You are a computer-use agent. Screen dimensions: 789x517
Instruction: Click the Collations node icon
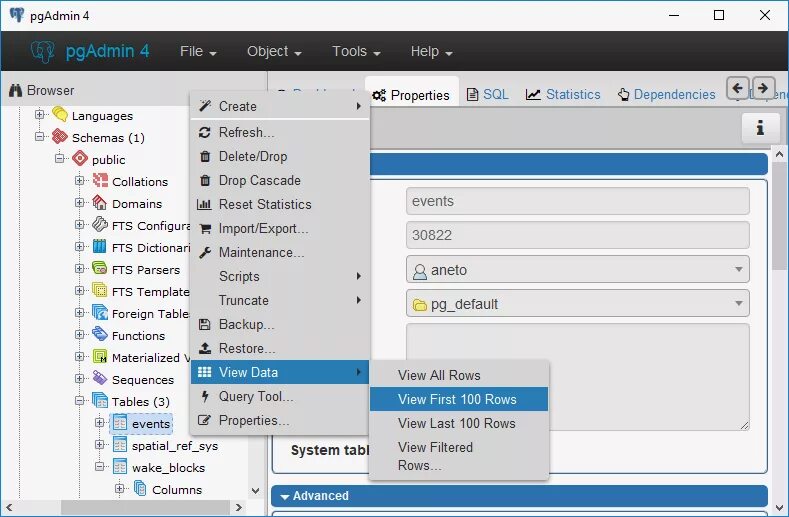[100, 180]
